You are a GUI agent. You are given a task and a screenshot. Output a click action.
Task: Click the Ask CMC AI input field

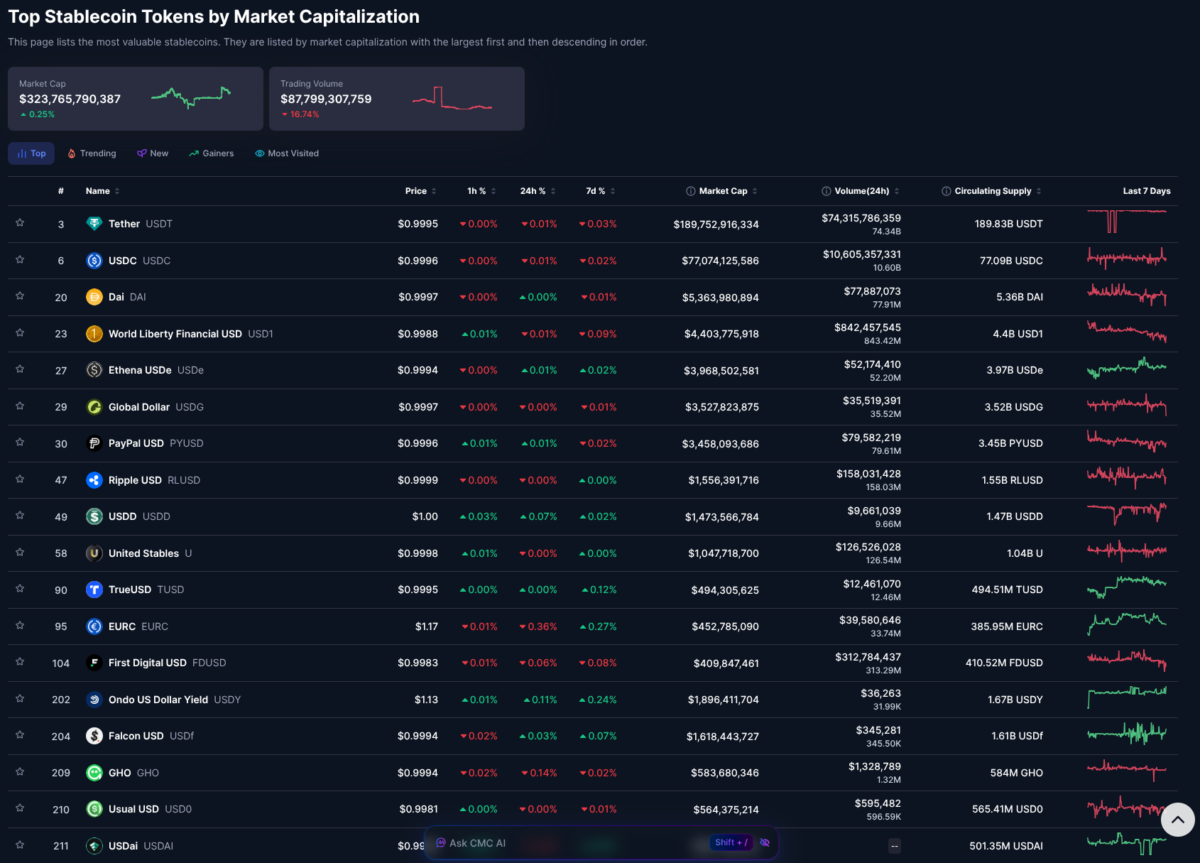tap(570, 843)
